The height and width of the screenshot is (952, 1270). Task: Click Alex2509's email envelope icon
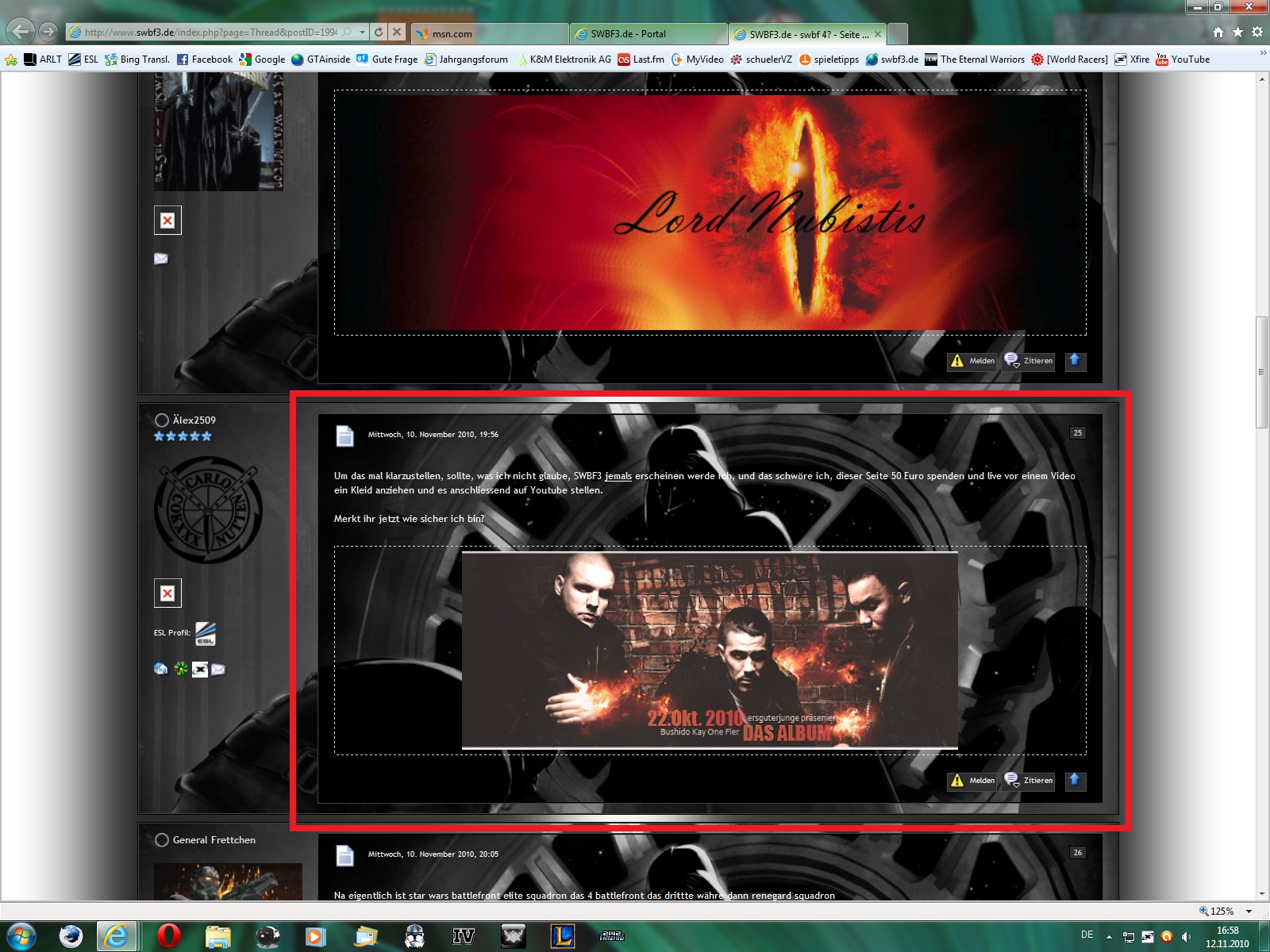pyautogui.click(x=218, y=669)
